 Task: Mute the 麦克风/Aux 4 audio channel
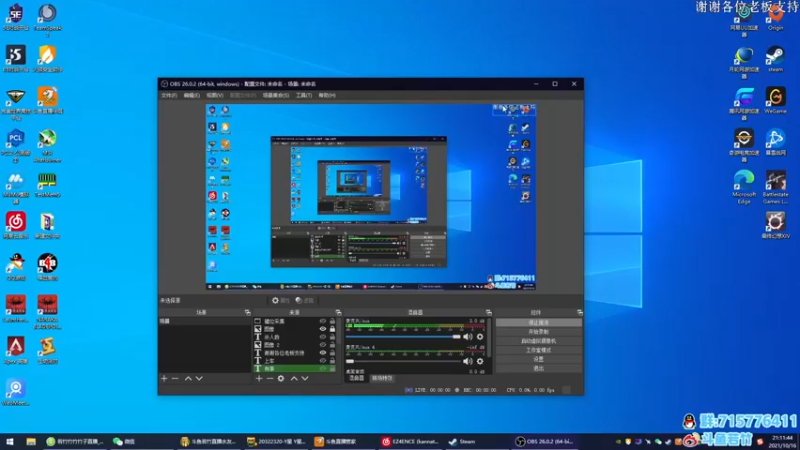tap(467, 361)
